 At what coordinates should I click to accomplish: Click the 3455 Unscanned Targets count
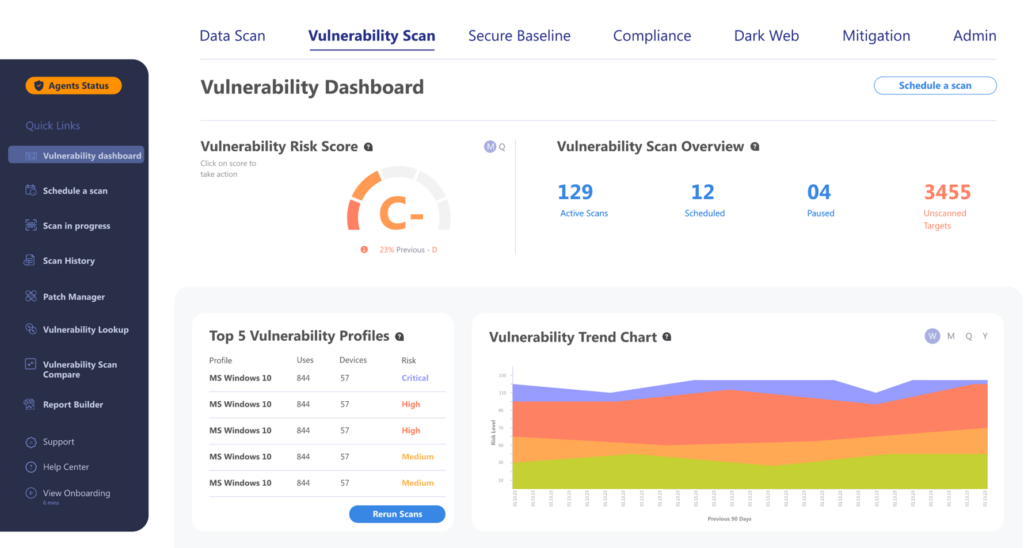pos(947,192)
